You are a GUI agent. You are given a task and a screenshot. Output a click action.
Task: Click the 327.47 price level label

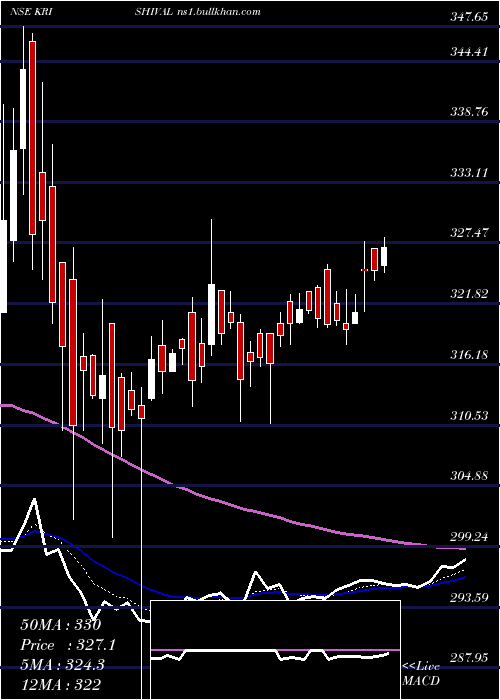pos(468,233)
